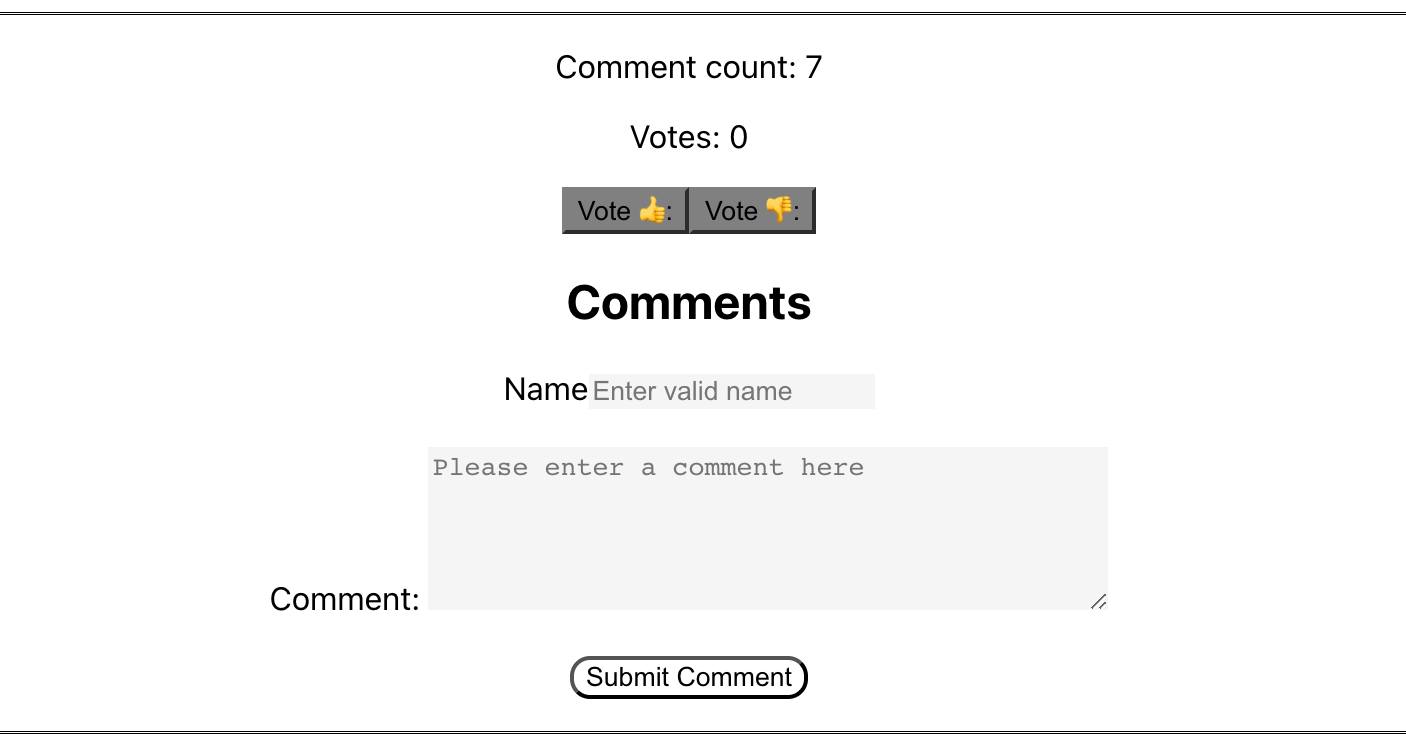Upvote using the Vote thumbs-up button

click(625, 210)
